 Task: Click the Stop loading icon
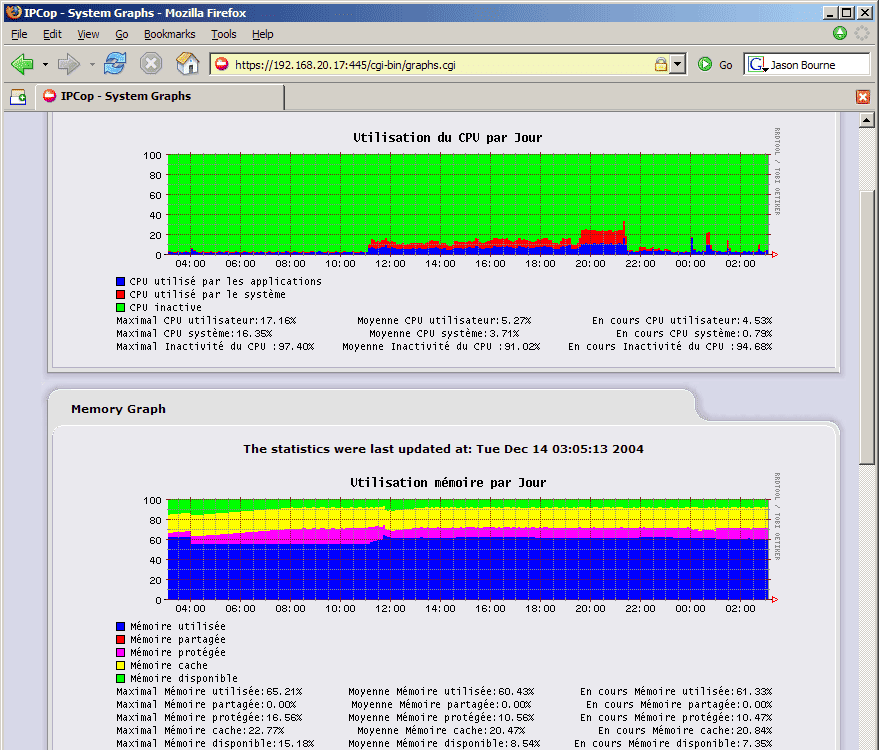pyautogui.click(x=151, y=64)
